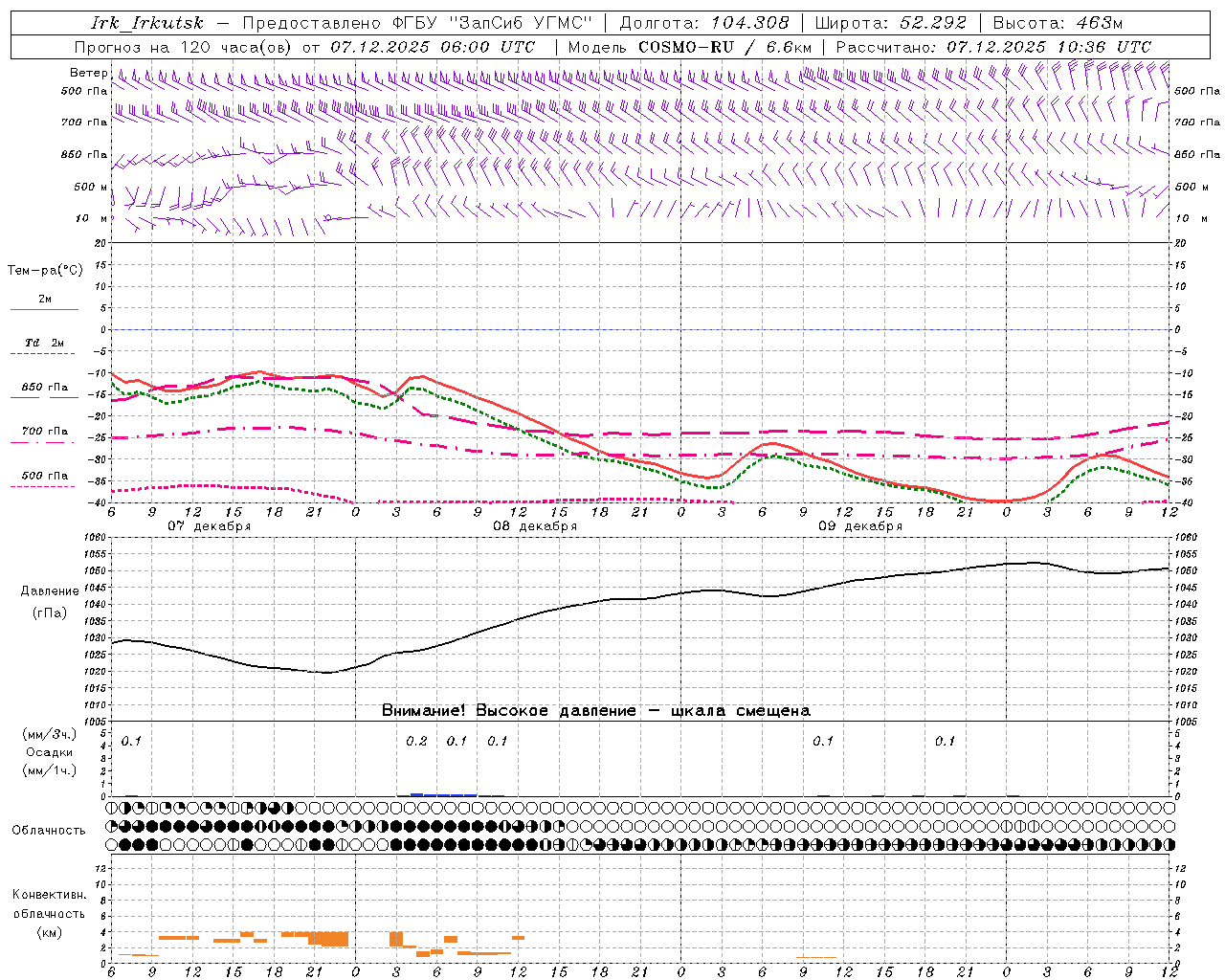Click the Осадки precipitation label

pos(50,752)
